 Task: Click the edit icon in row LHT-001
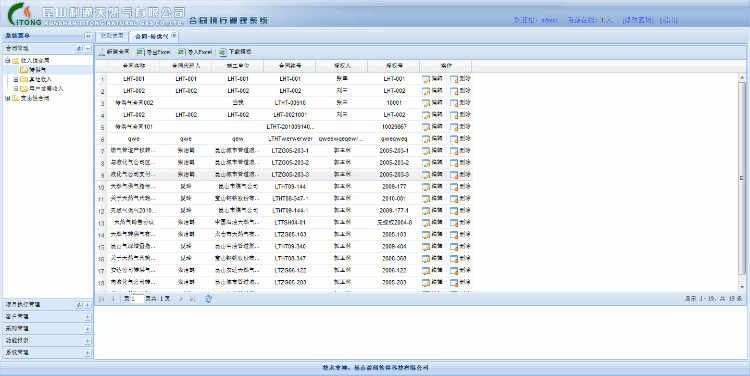click(426, 79)
